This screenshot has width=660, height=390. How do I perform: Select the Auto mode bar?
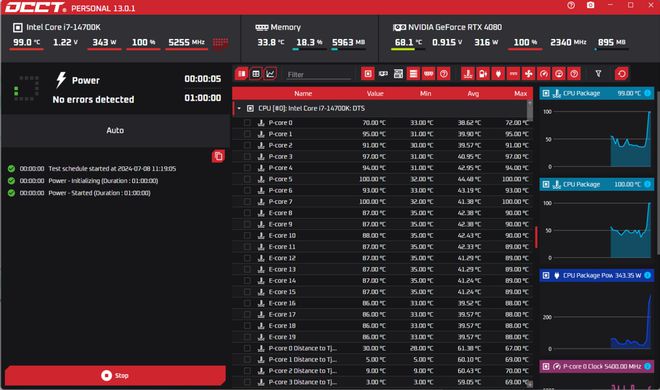(115, 130)
